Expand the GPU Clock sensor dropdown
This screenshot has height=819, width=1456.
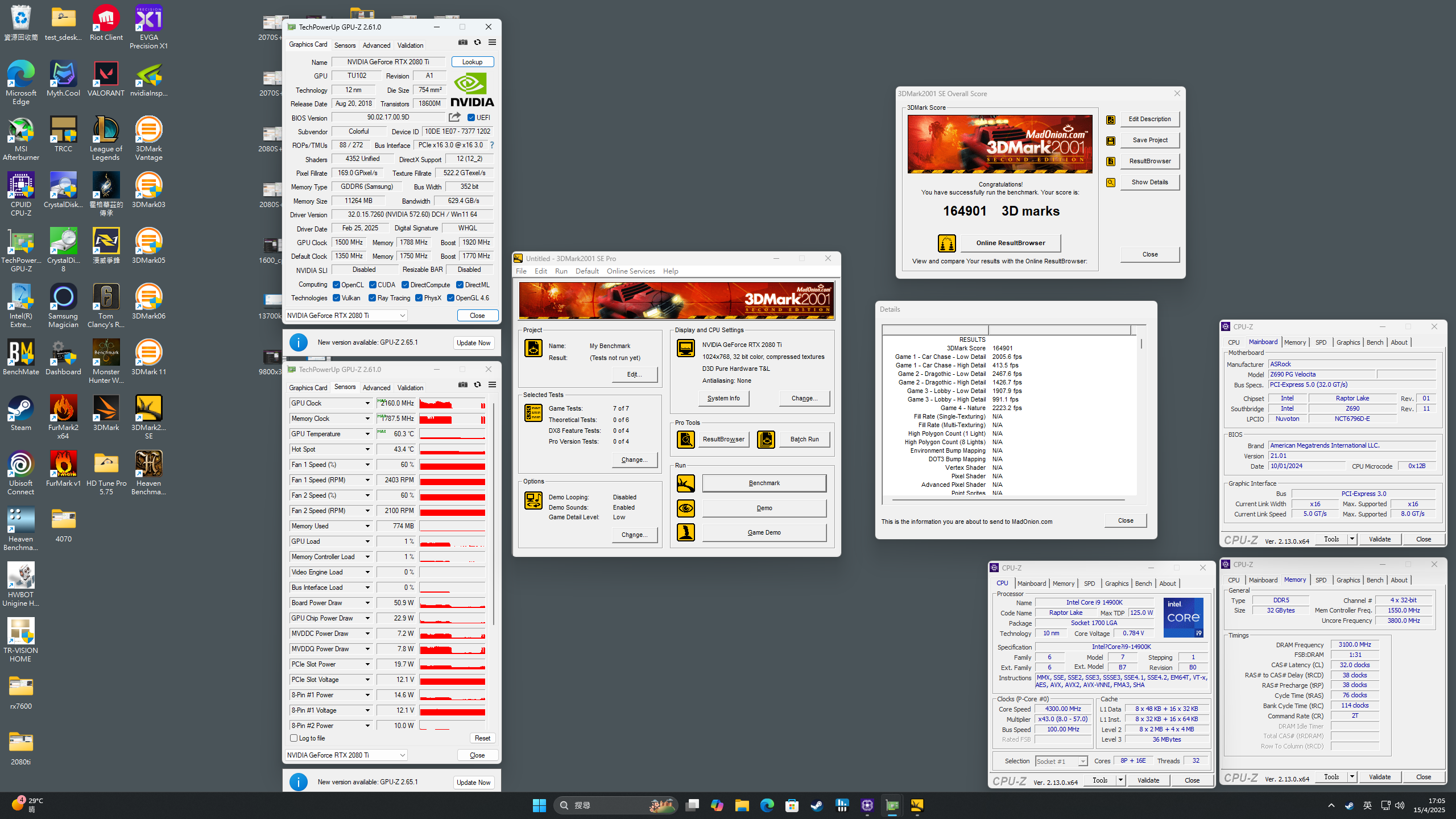tap(367, 403)
